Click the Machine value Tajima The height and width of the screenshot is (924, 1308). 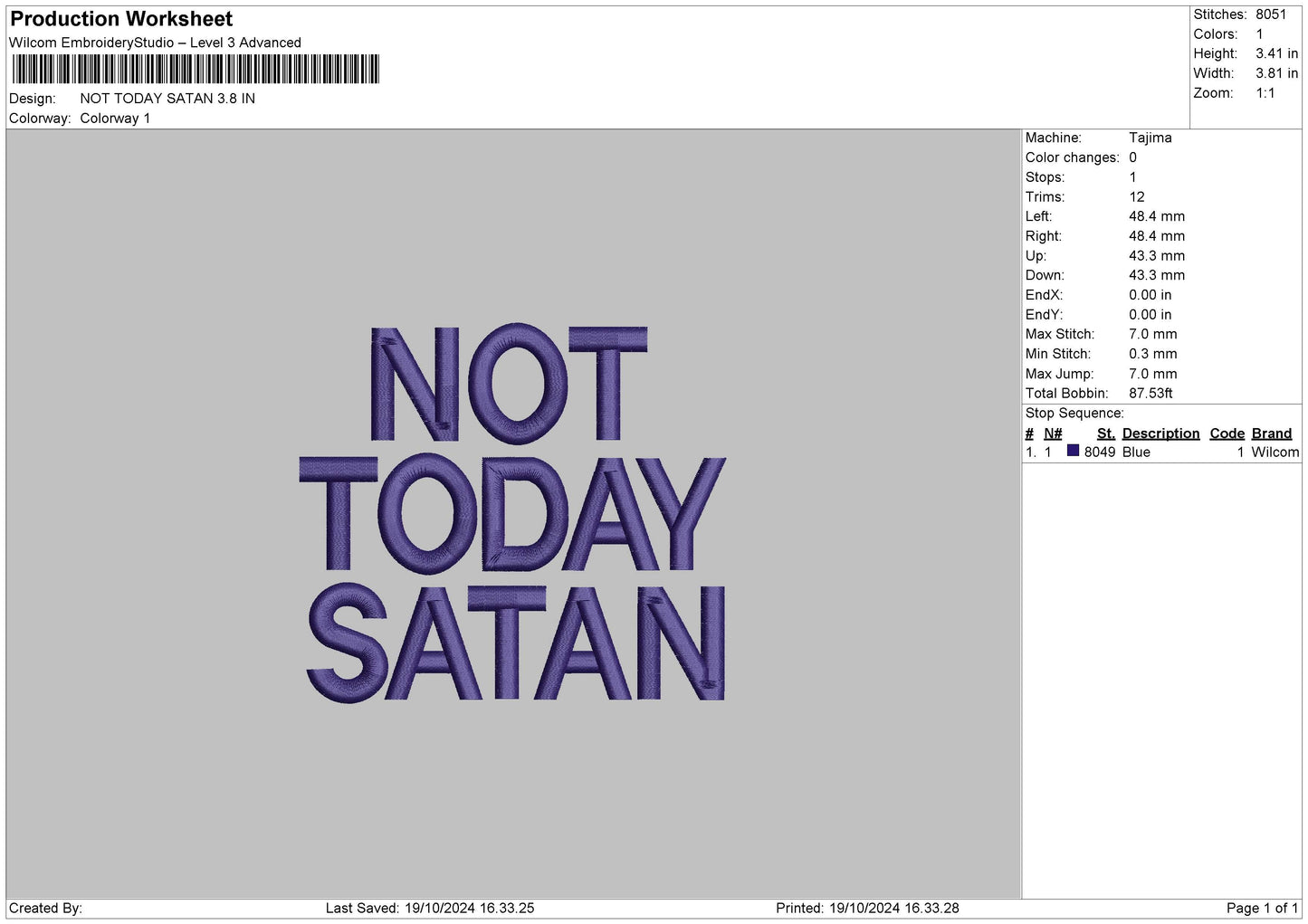(1150, 138)
